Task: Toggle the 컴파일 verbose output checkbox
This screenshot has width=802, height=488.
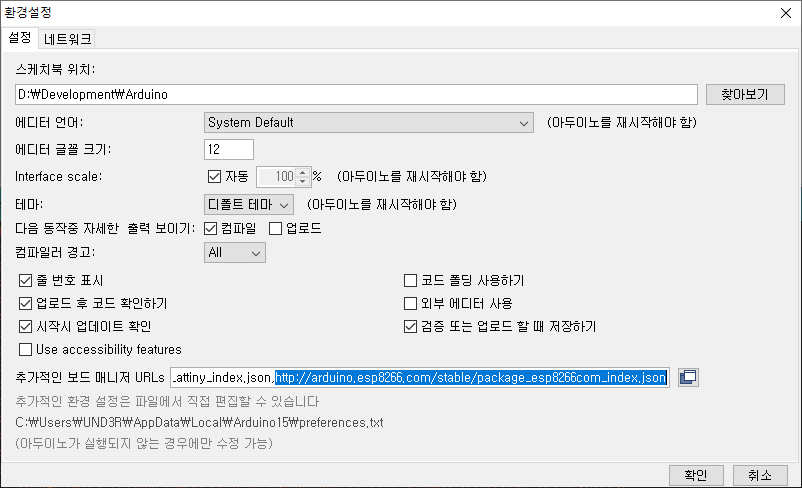Action: click(x=211, y=229)
